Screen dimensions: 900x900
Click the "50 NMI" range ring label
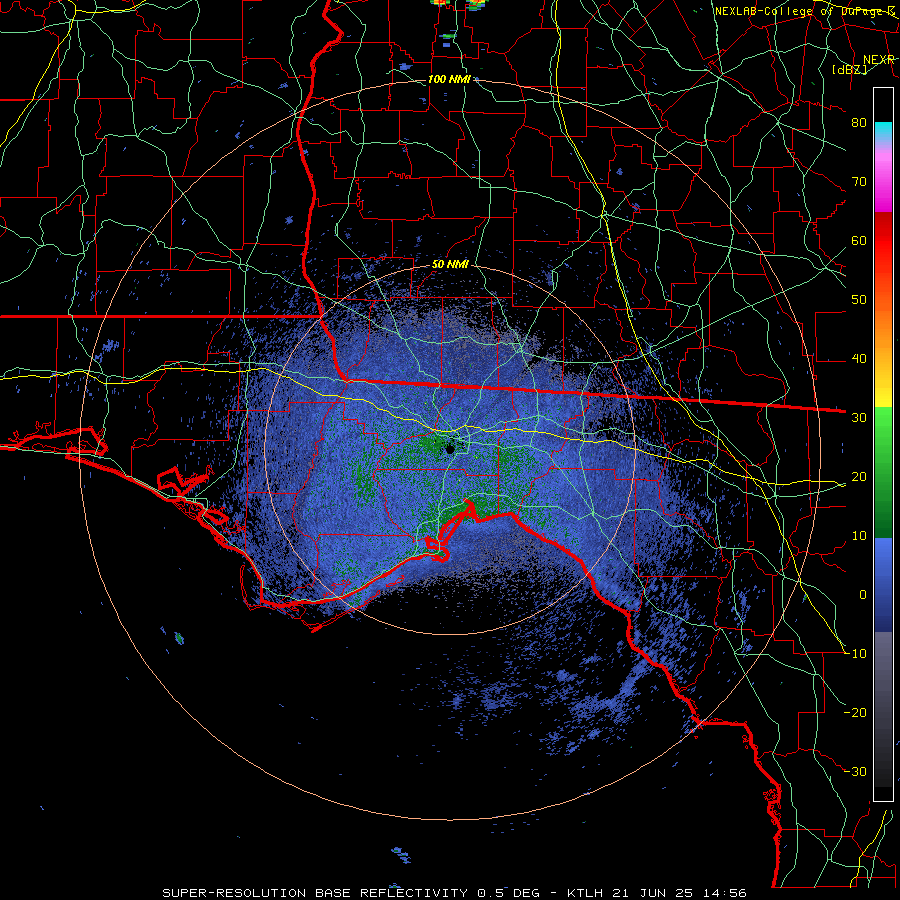pos(450,265)
